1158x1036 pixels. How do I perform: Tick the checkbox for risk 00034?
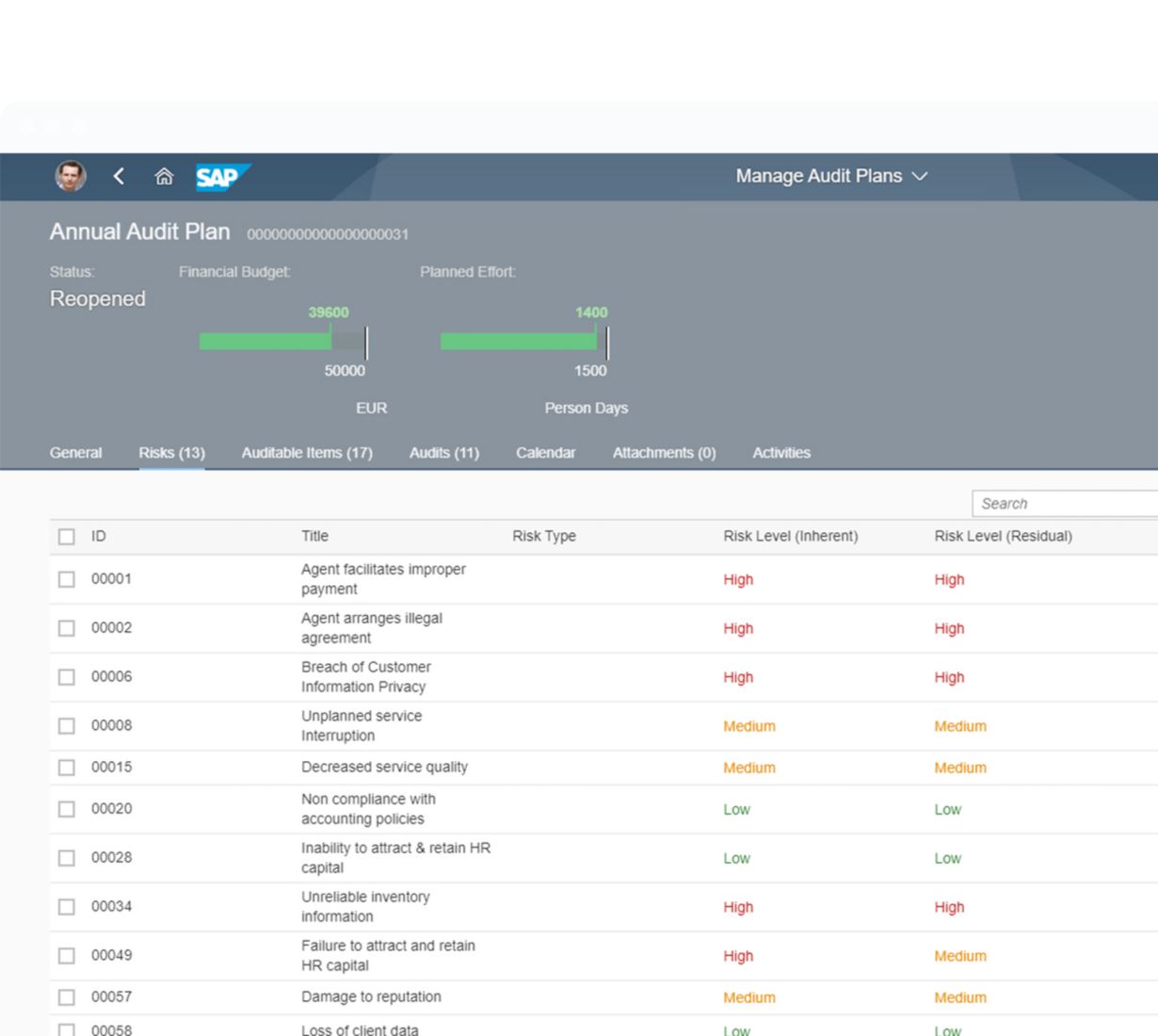(x=67, y=907)
